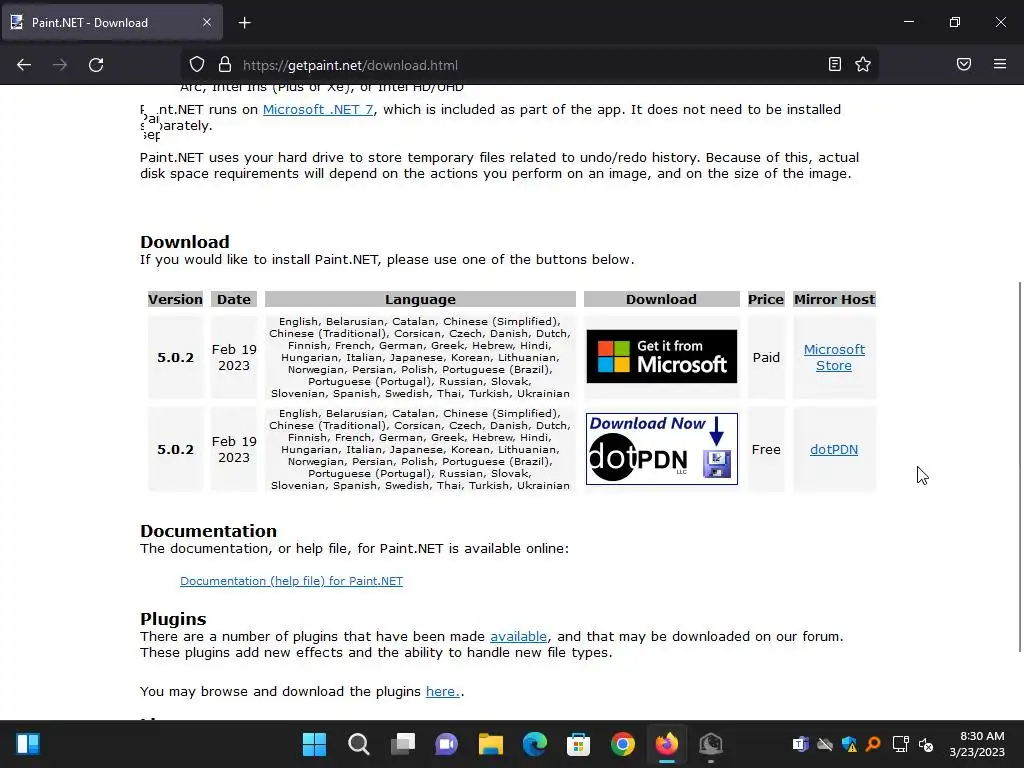Click the Firefox taskbar icon
Viewport: 1024px width, 768px height.
pos(667,744)
